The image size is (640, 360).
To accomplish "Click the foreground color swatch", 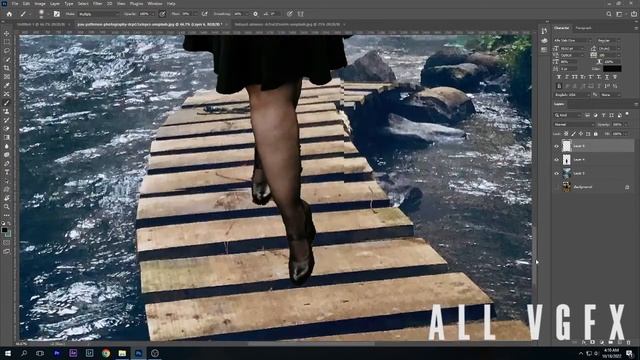I will click(4, 230).
